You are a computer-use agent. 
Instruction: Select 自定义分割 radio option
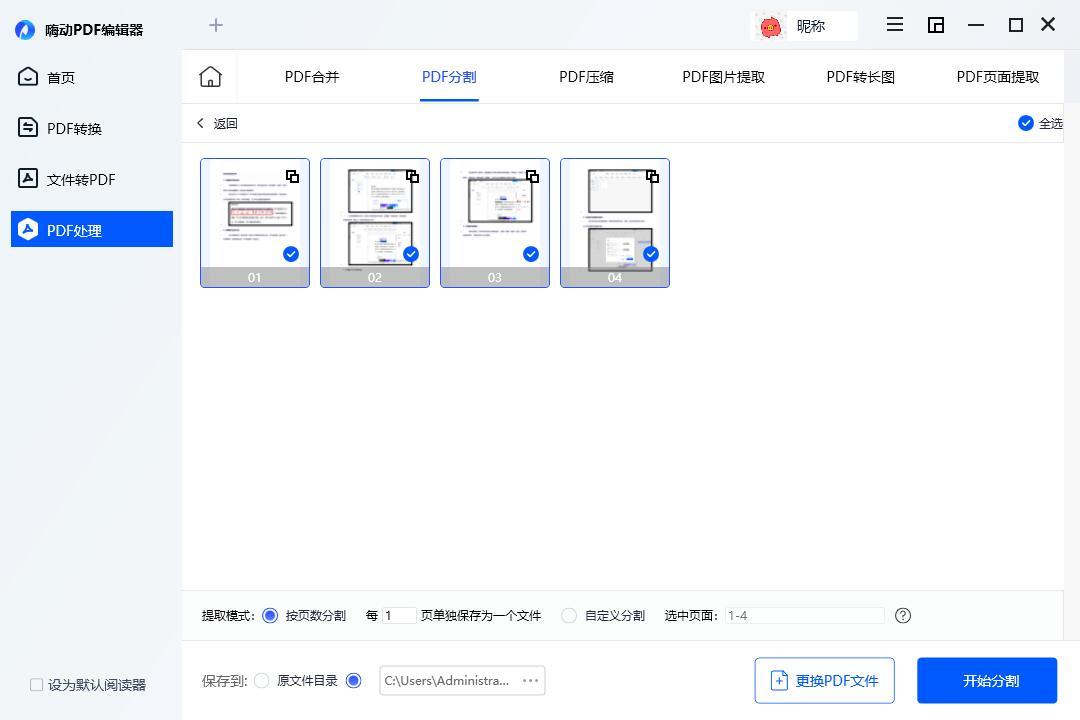[x=569, y=615]
